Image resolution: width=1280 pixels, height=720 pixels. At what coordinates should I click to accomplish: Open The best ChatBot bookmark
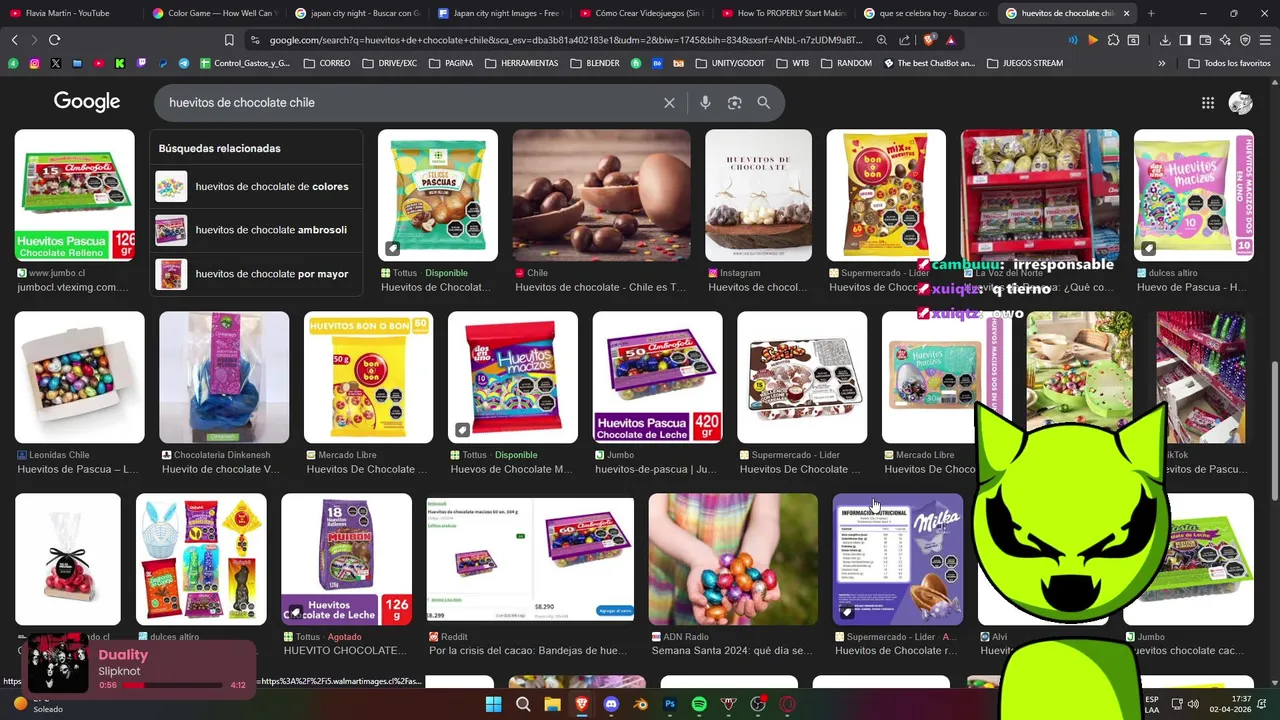pyautogui.click(x=929, y=63)
